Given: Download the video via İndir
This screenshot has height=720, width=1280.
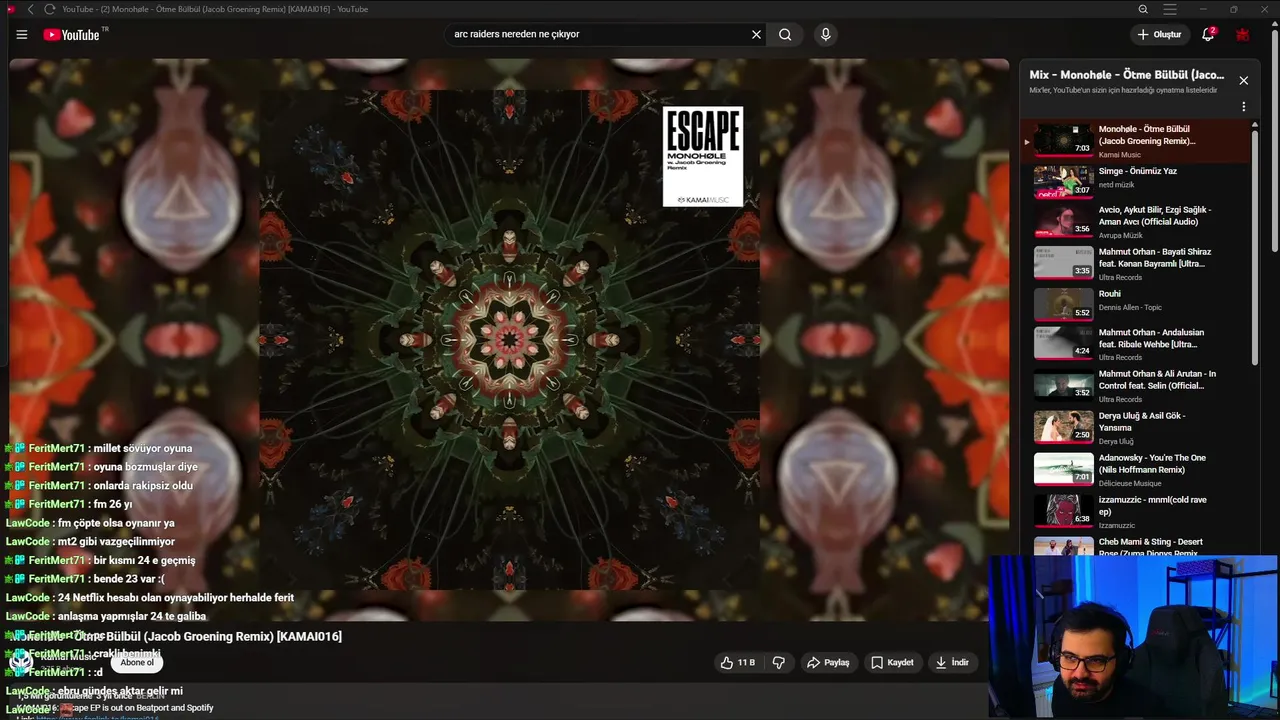Looking at the screenshot, I should 952,662.
